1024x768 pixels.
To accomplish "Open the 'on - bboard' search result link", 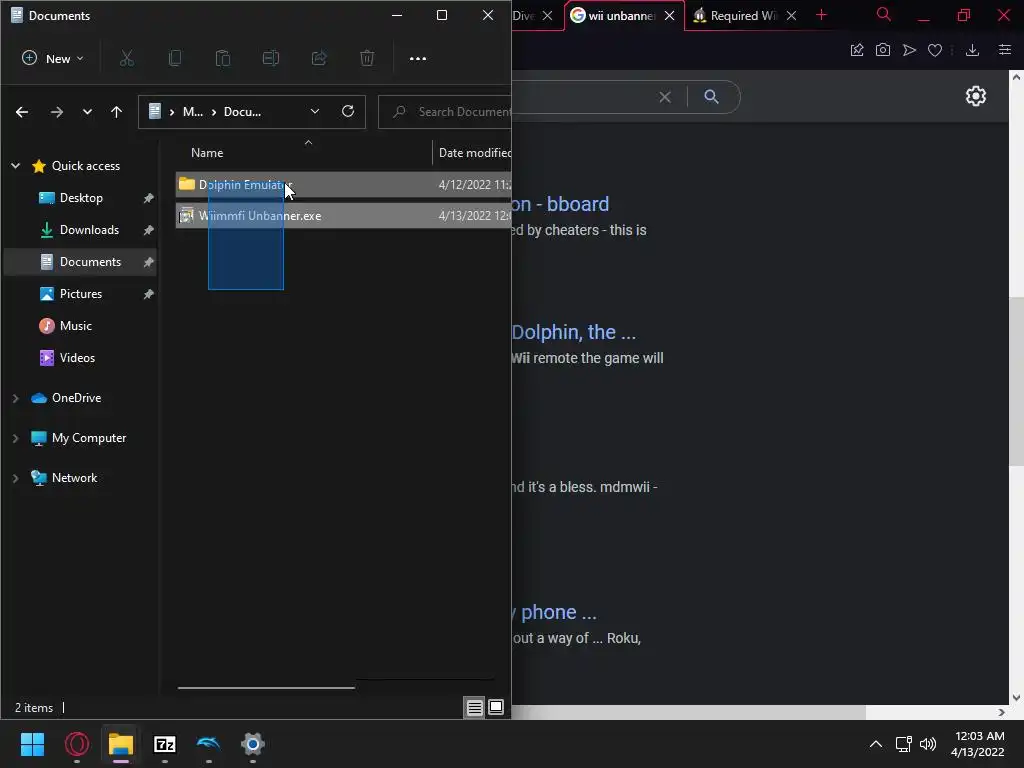I will [560, 204].
